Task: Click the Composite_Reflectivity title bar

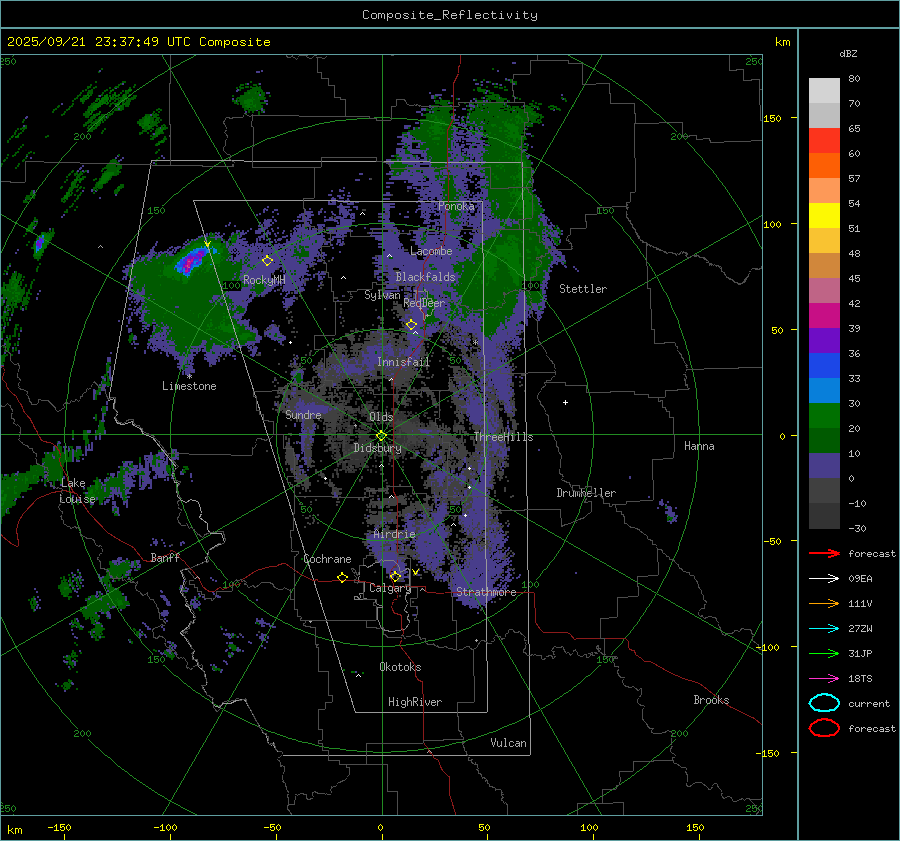Action: [x=449, y=14]
